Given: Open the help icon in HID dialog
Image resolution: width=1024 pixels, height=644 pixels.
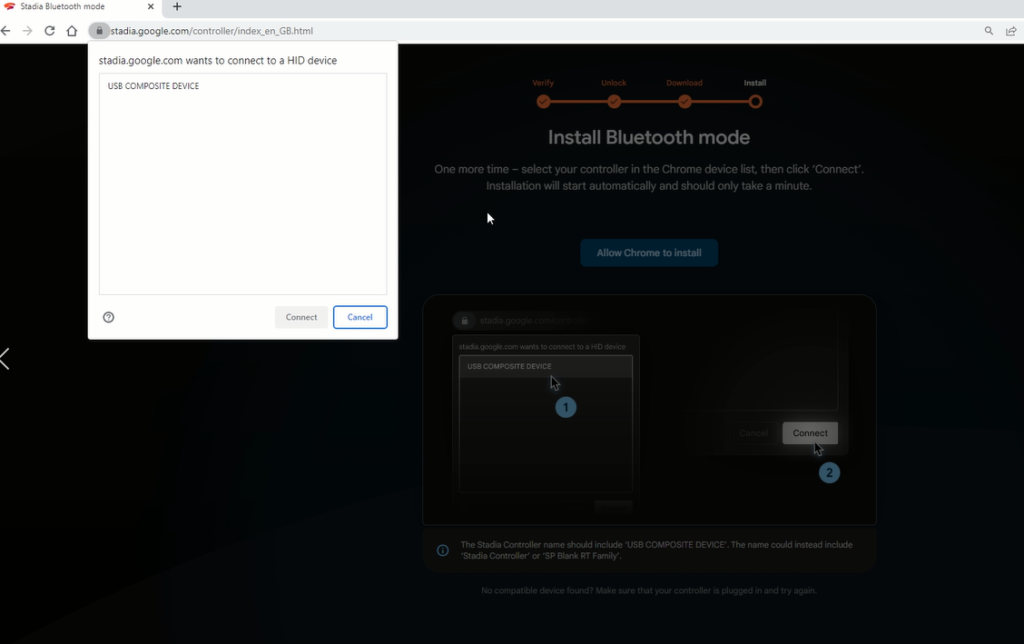Looking at the screenshot, I should [x=109, y=317].
